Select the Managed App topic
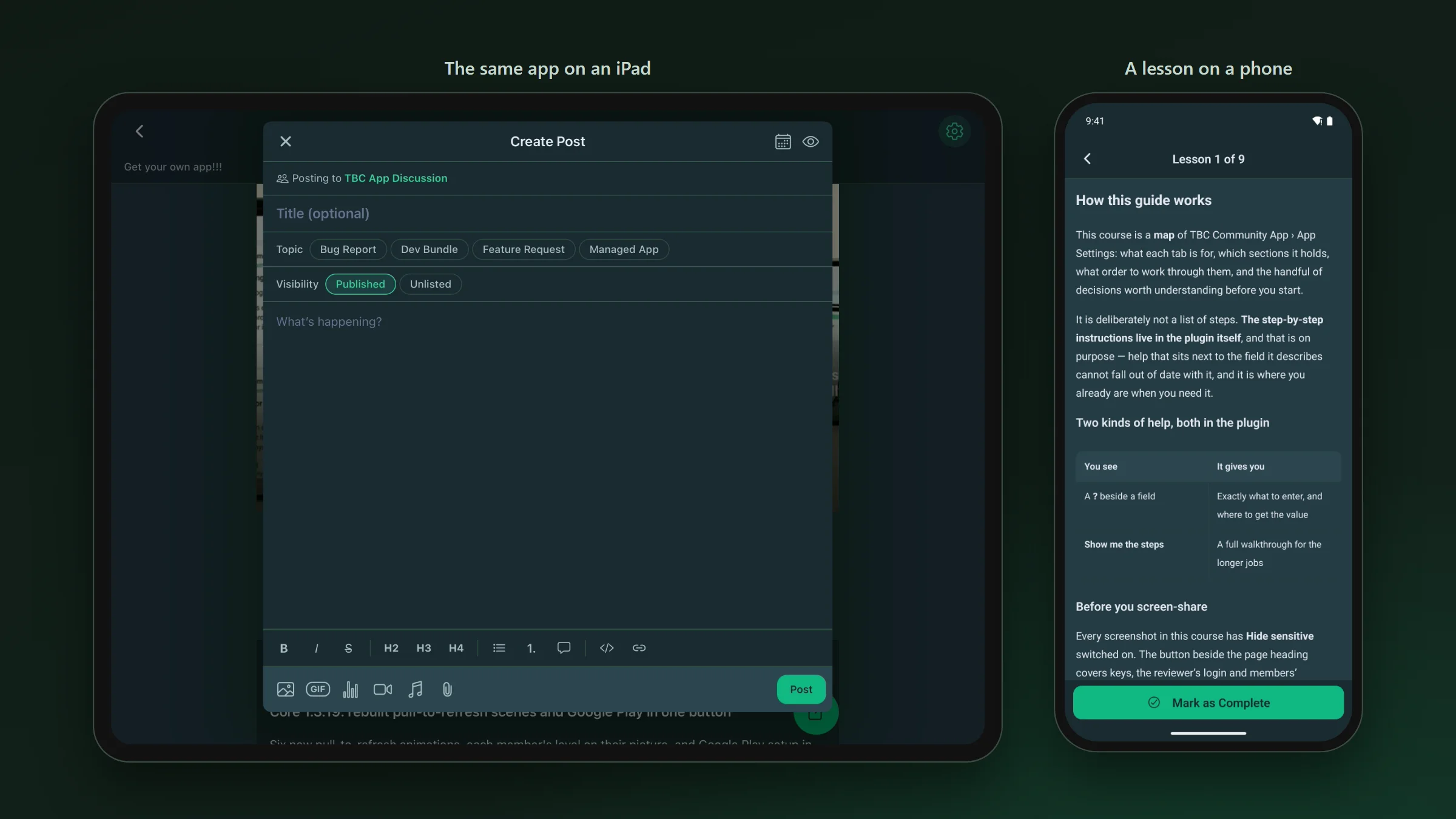Viewport: 1456px width, 819px height. [624, 249]
